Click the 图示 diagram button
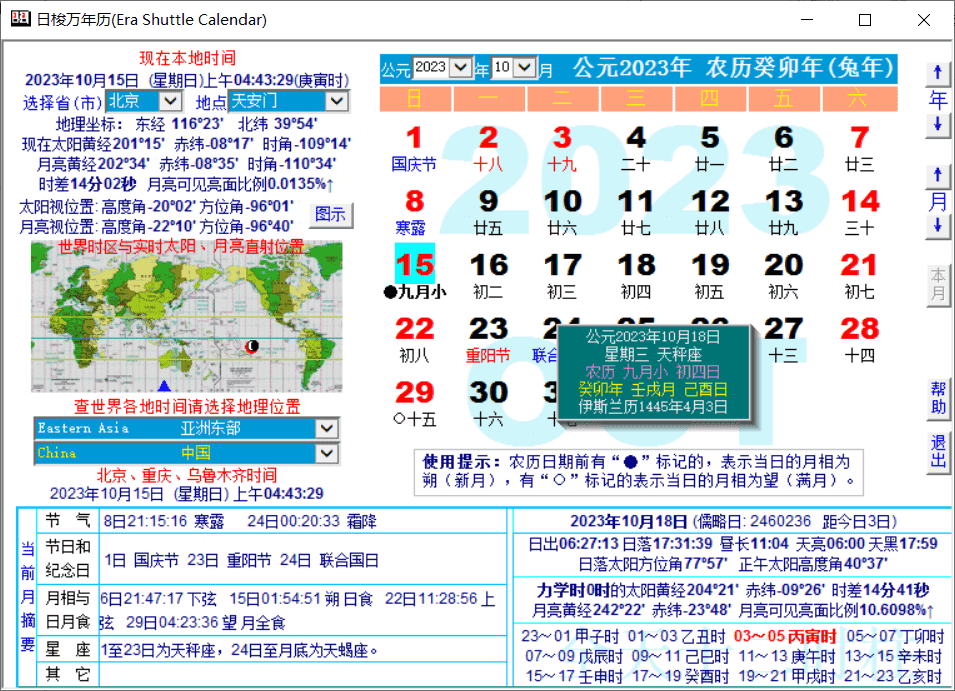 click(x=330, y=214)
